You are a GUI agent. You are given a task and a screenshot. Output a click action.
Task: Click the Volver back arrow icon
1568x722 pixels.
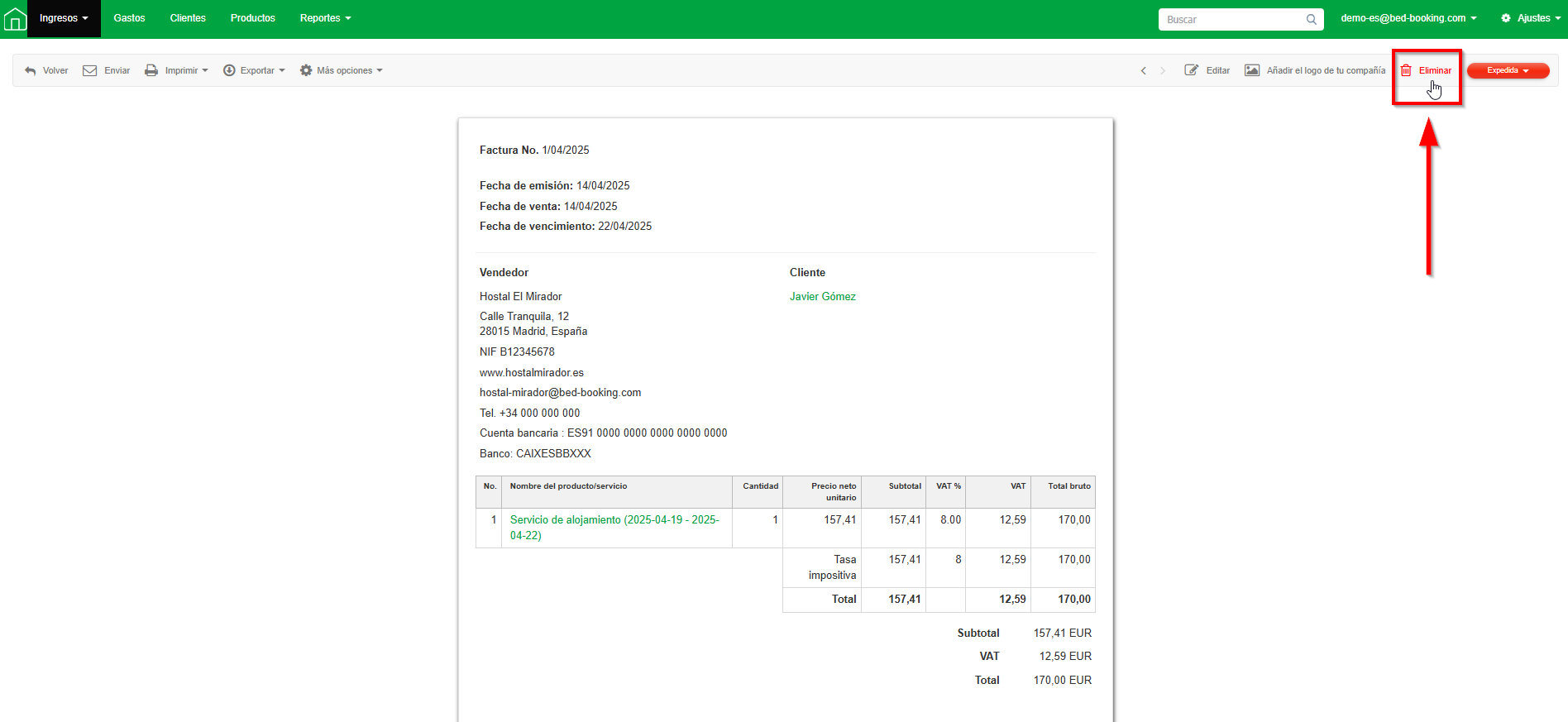click(31, 71)
